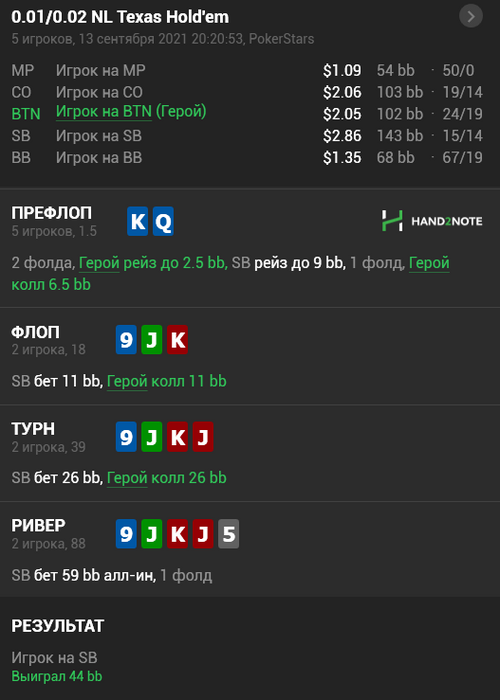Open the 'Игрок на BTN' hero link

(104, 112)
